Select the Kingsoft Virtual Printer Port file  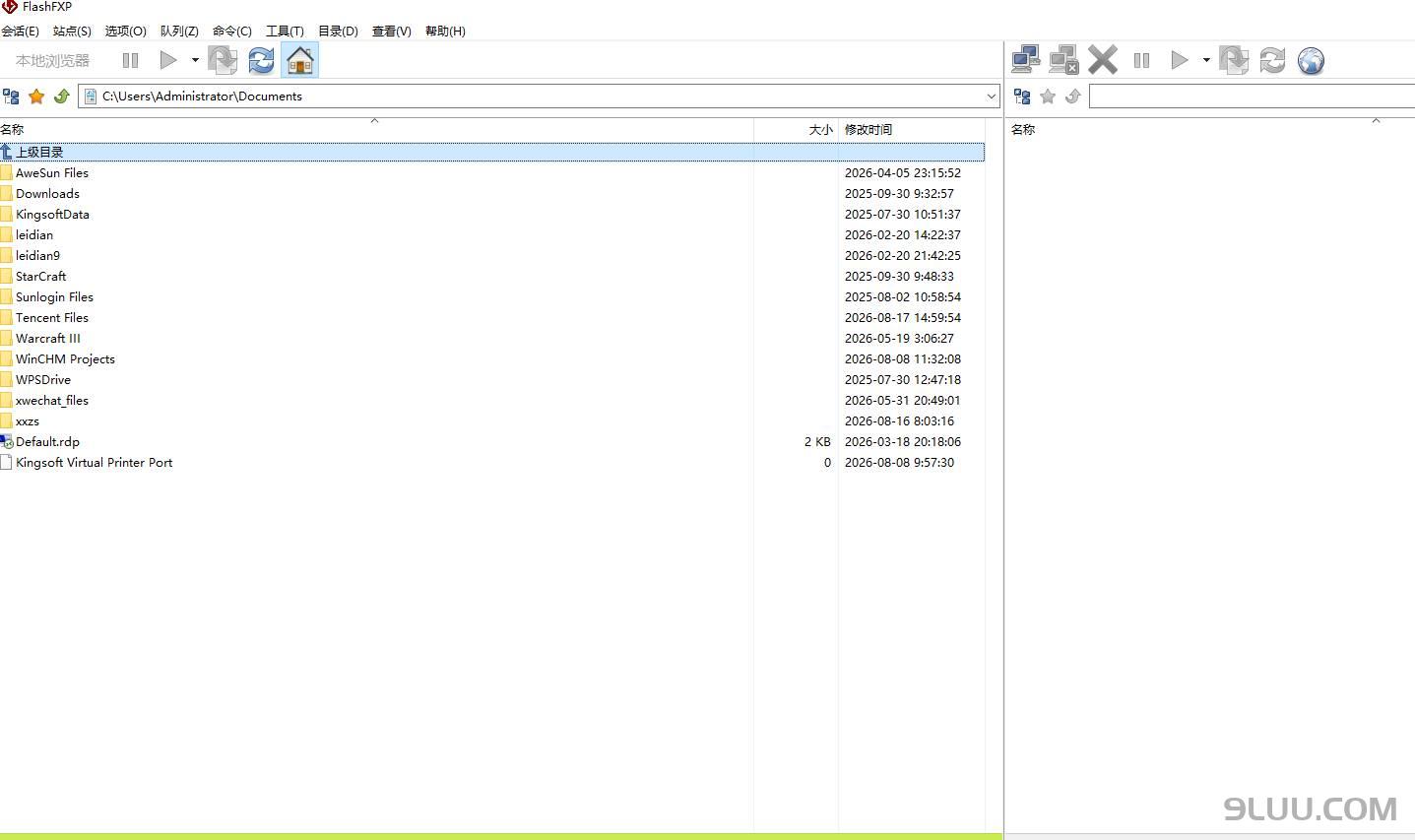(x=492, y=463)
